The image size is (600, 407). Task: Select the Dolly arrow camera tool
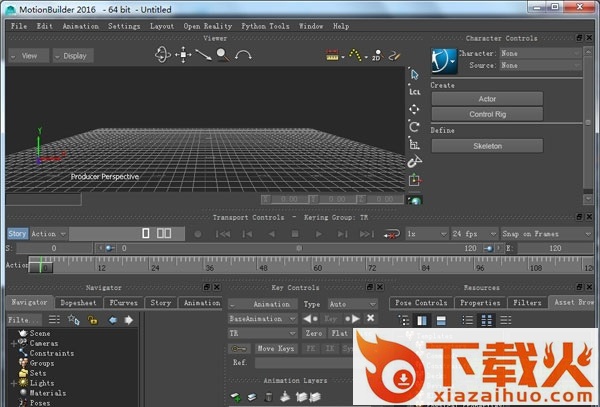(203, 55)
